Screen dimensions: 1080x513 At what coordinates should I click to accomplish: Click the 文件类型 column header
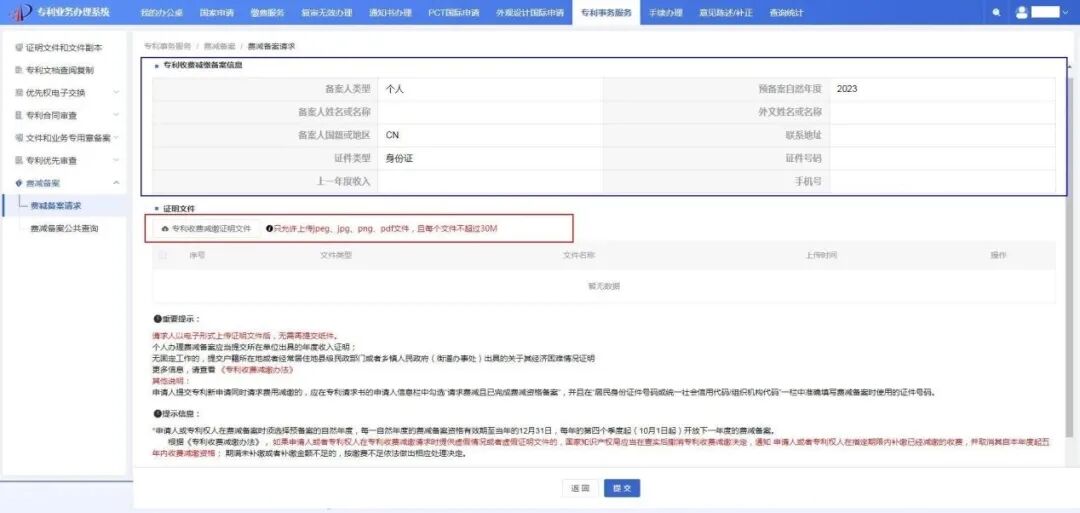coord(335,255)
